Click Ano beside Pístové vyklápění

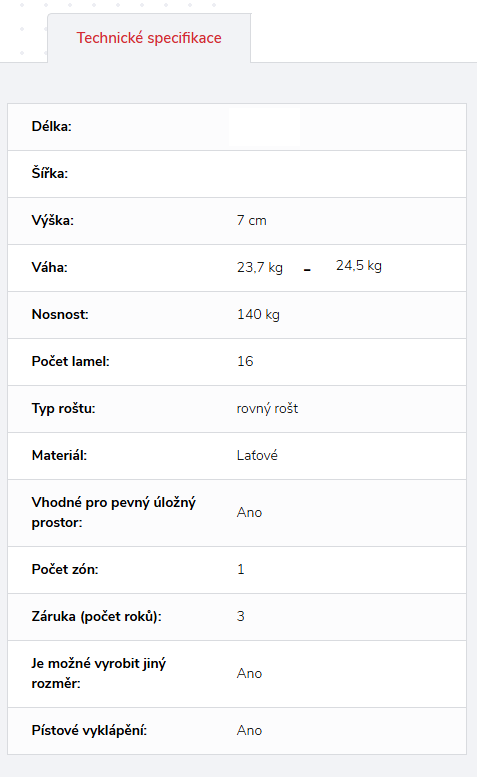click(249, 730)
